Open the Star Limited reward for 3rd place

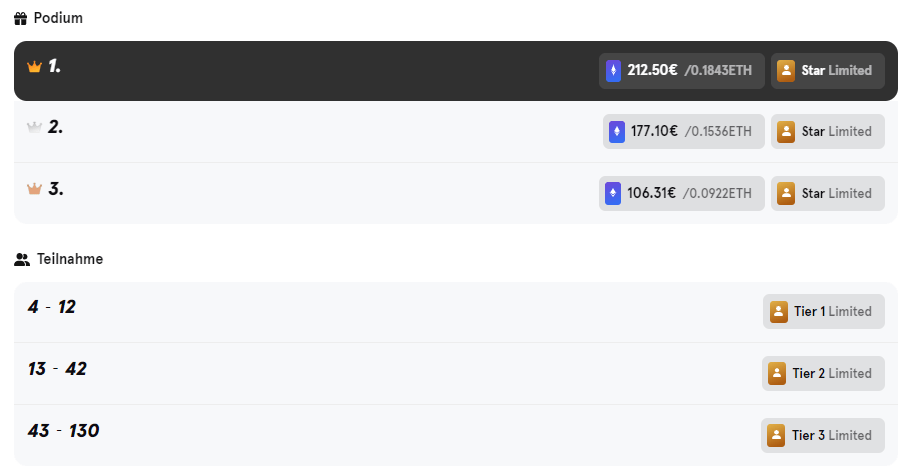pos(828,193)
